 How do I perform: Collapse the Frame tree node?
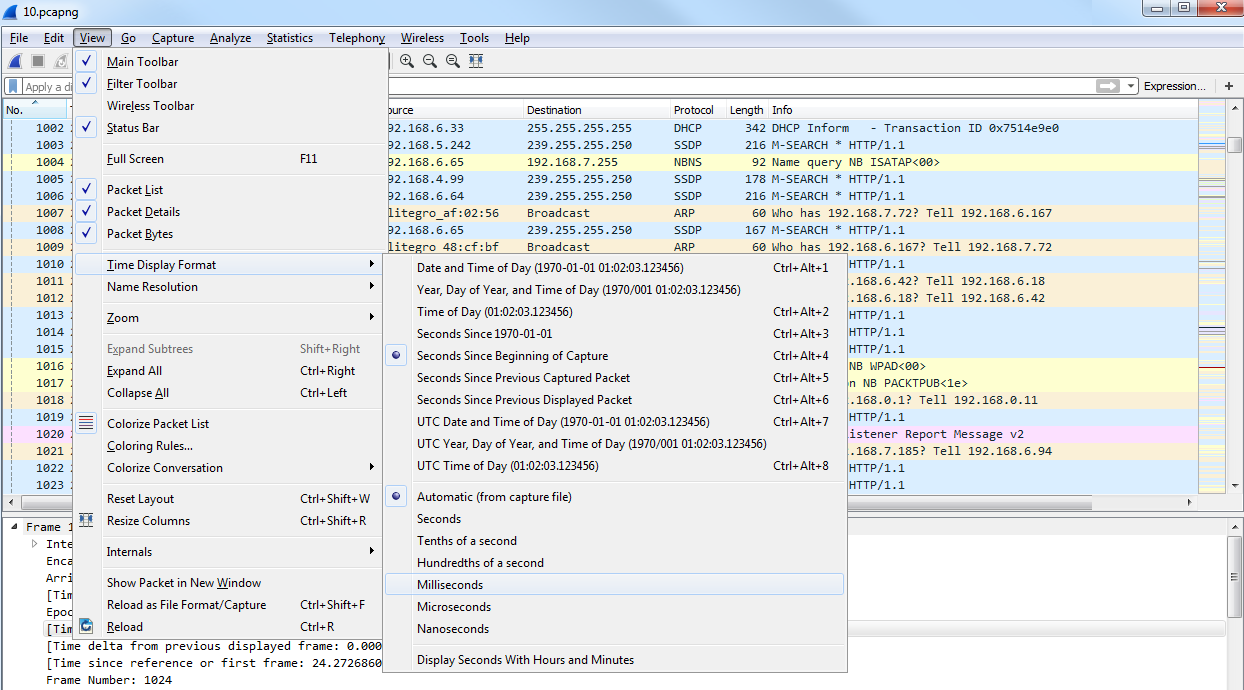pos(16,527)
